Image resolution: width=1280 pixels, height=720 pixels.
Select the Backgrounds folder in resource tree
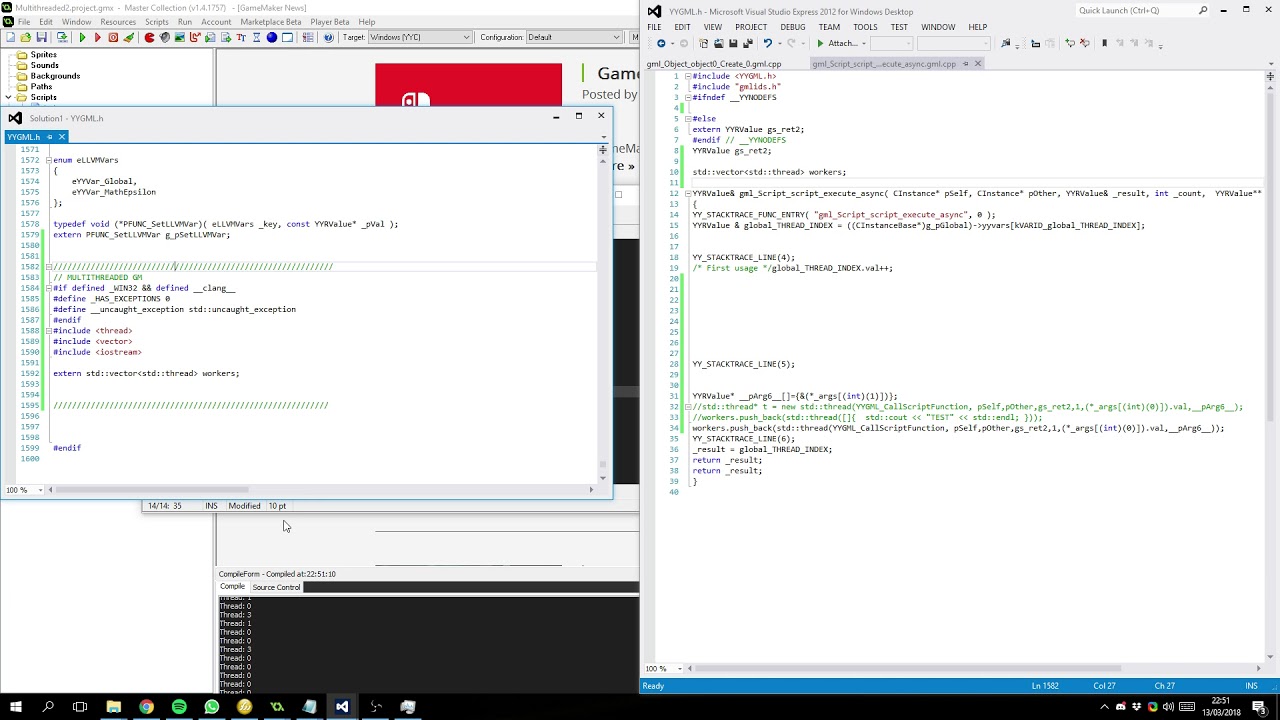55,76
